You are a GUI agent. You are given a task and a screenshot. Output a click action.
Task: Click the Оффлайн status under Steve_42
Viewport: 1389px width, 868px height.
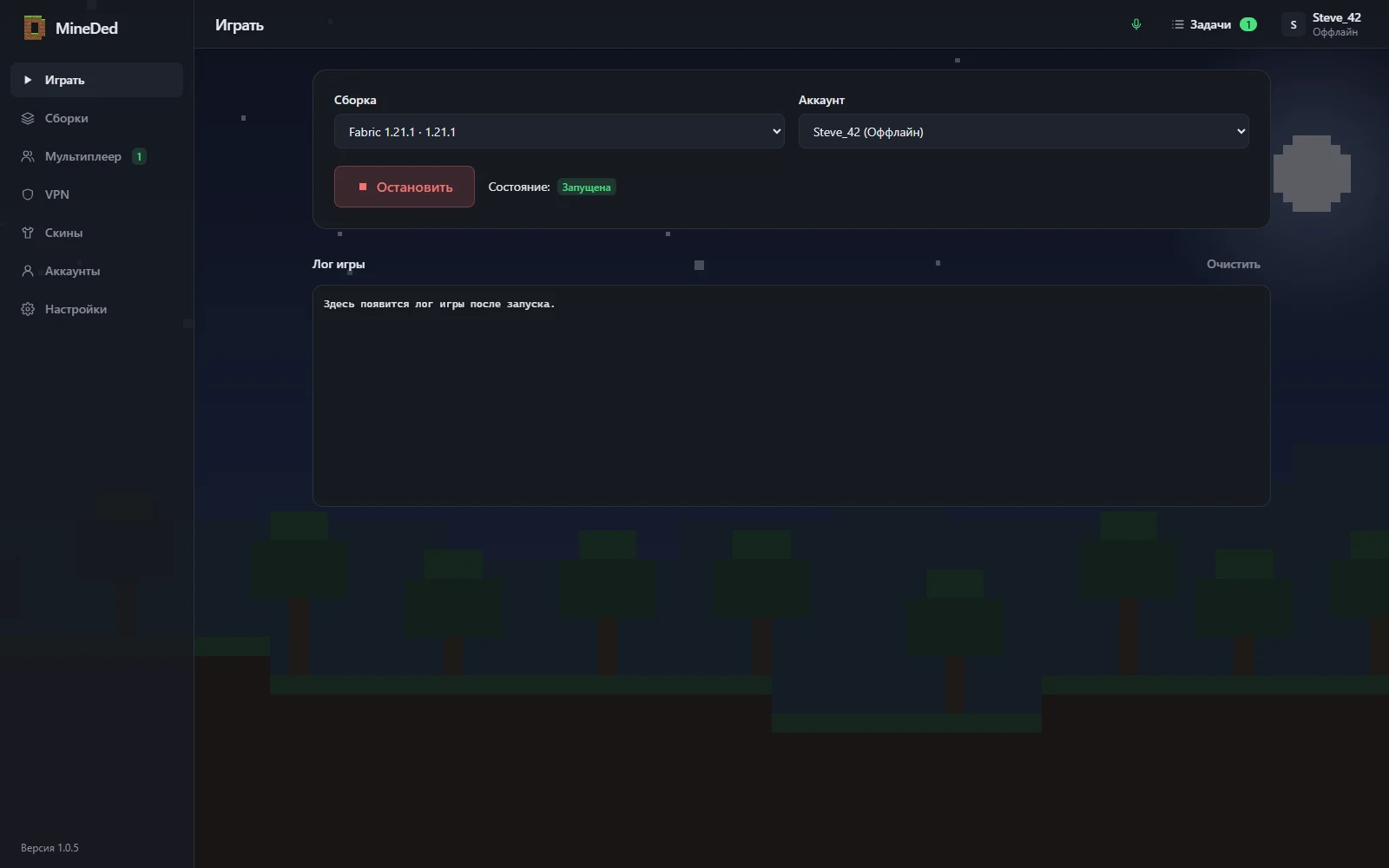(x=1335, y=32)
